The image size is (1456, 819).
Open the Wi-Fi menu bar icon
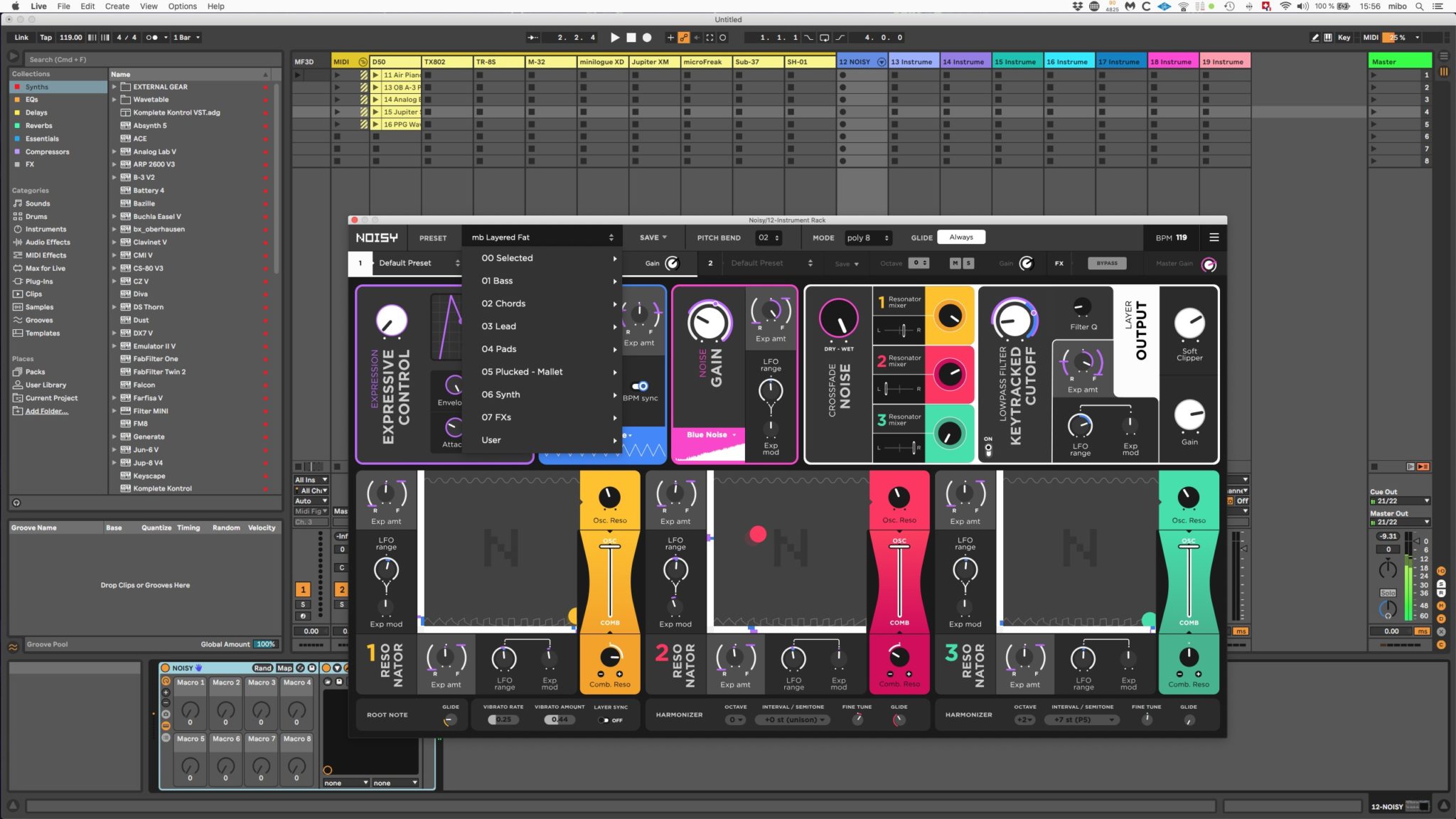point(1285,6)
